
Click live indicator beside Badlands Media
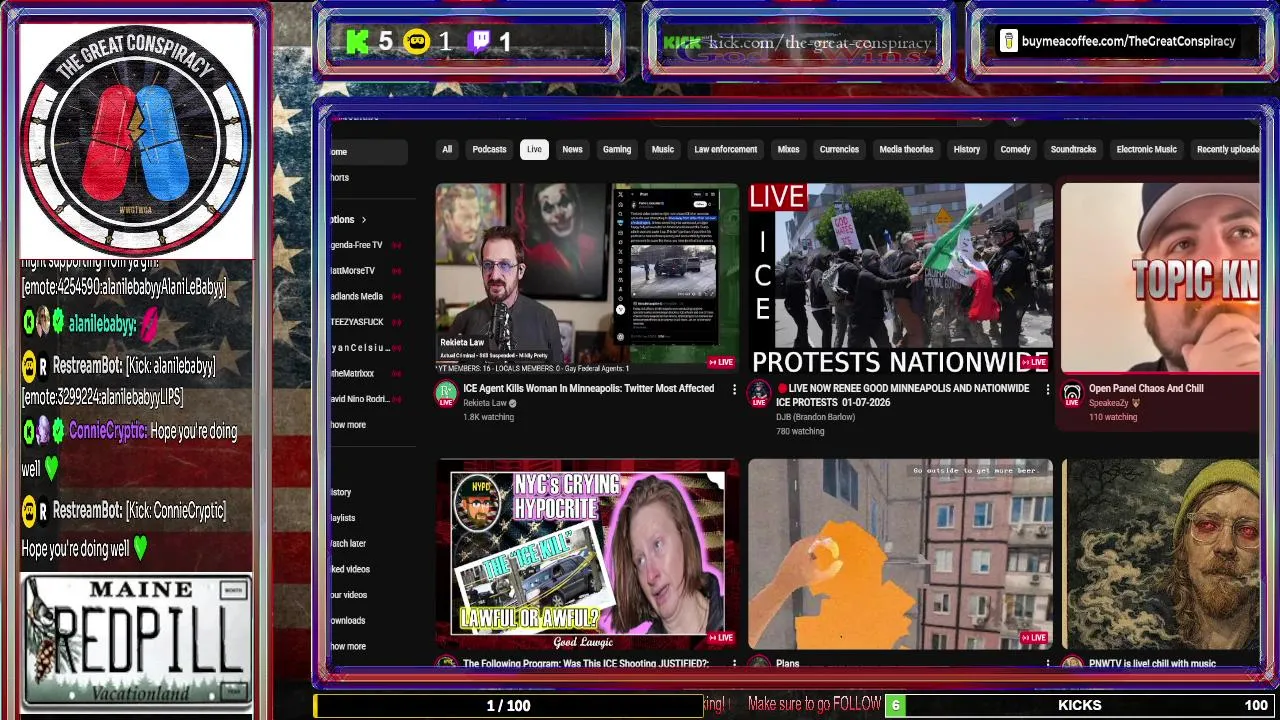click(396, 297)
